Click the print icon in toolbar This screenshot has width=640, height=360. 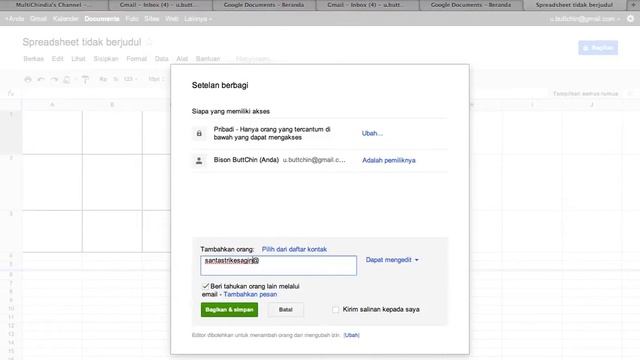[x=28, y=79]
